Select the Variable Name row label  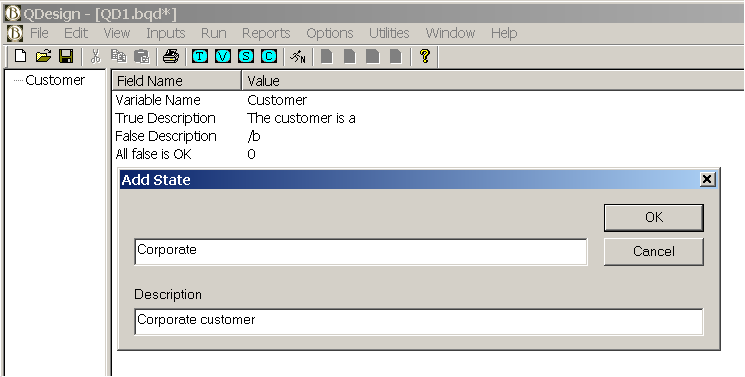(158, 100)
